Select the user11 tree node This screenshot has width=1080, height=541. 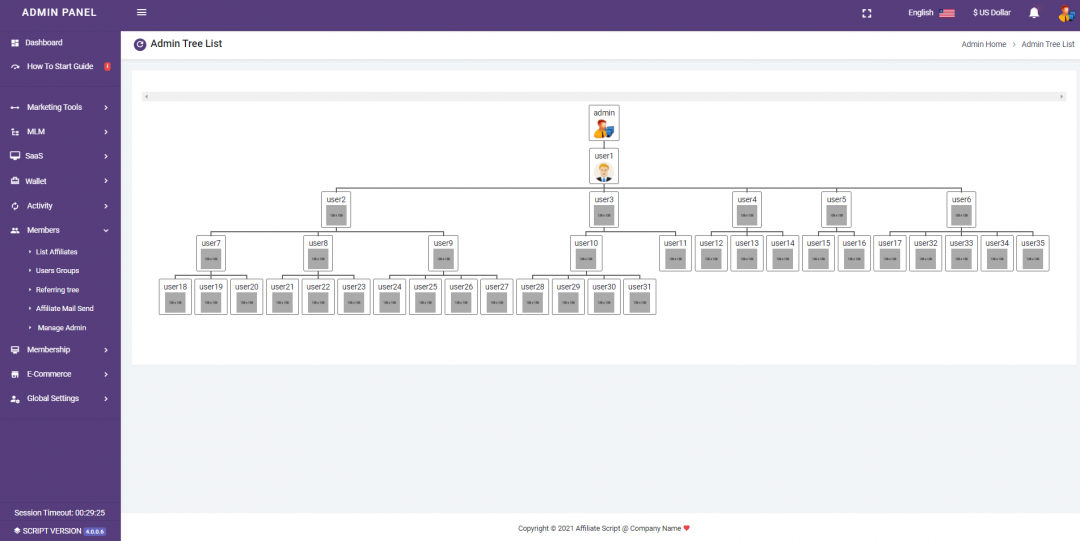click(x=675, y=253)
